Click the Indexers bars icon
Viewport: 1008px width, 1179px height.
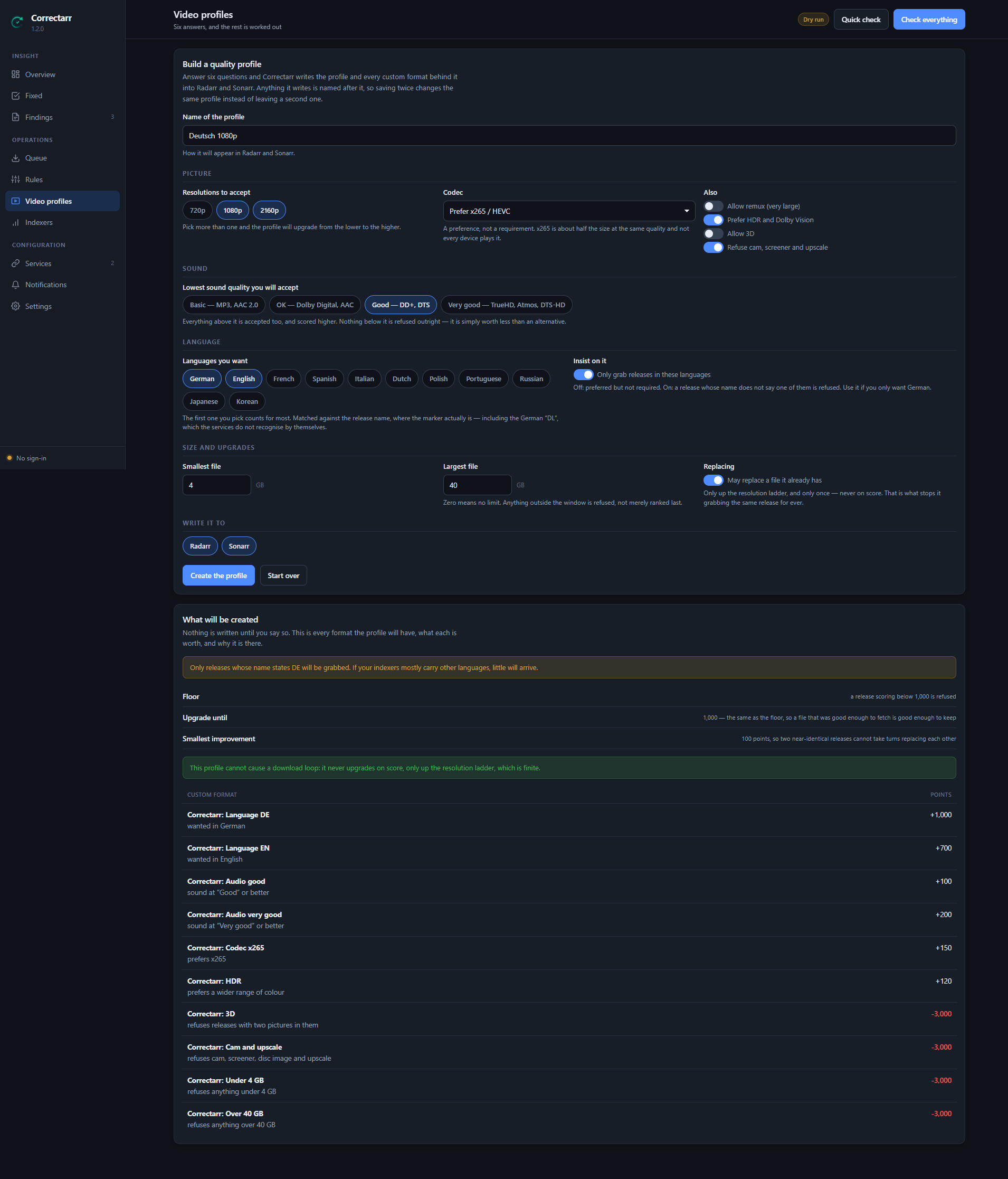coord(15,222)
